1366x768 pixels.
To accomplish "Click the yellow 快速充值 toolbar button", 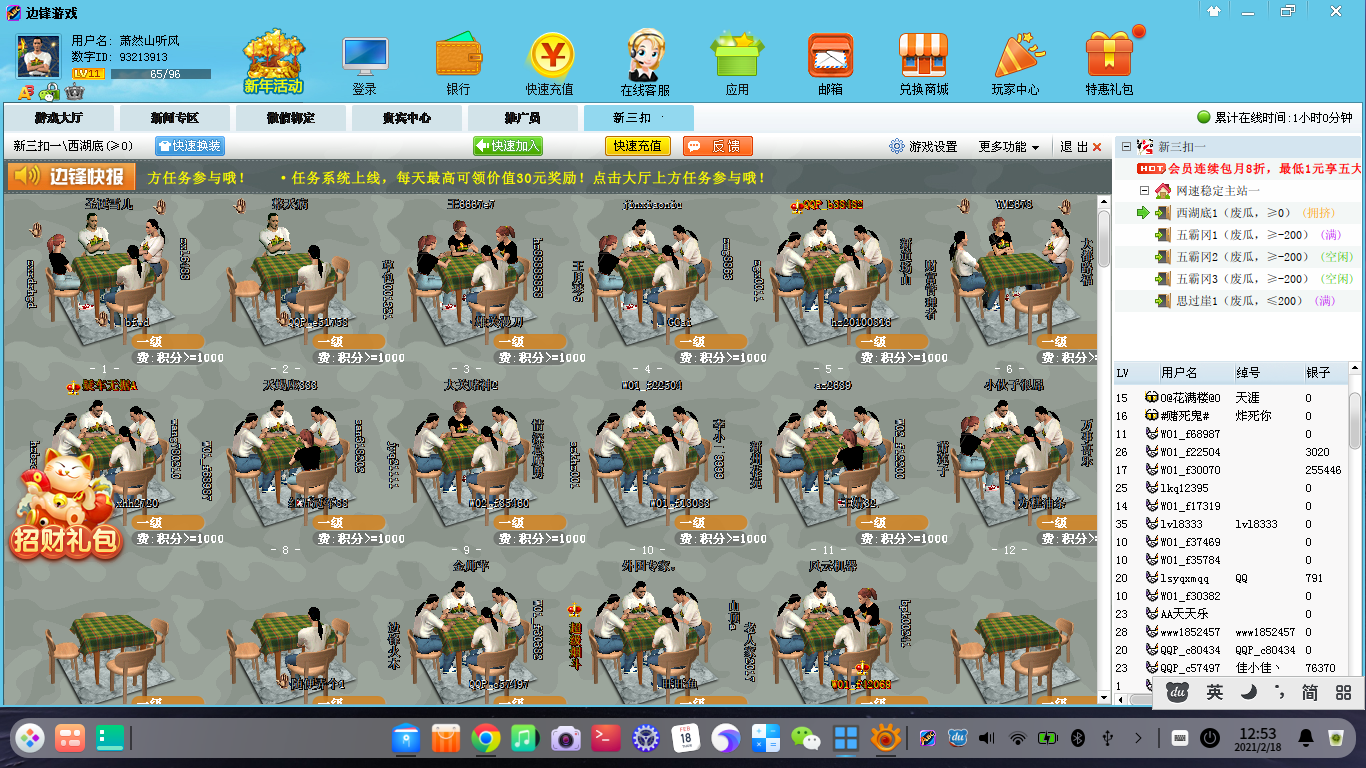I will pyautogui.click(x=638, y=146).
